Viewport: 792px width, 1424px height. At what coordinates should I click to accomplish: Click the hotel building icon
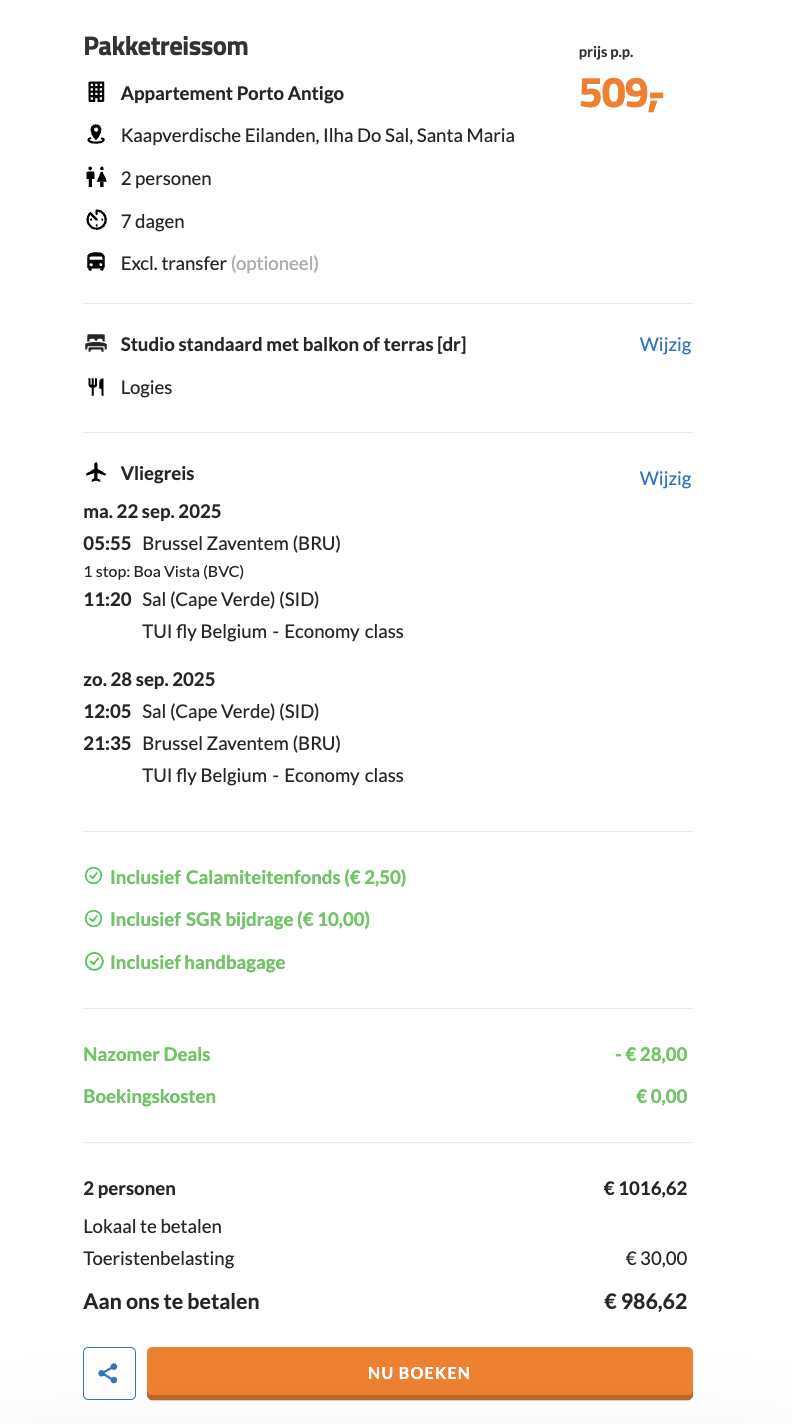96,93
